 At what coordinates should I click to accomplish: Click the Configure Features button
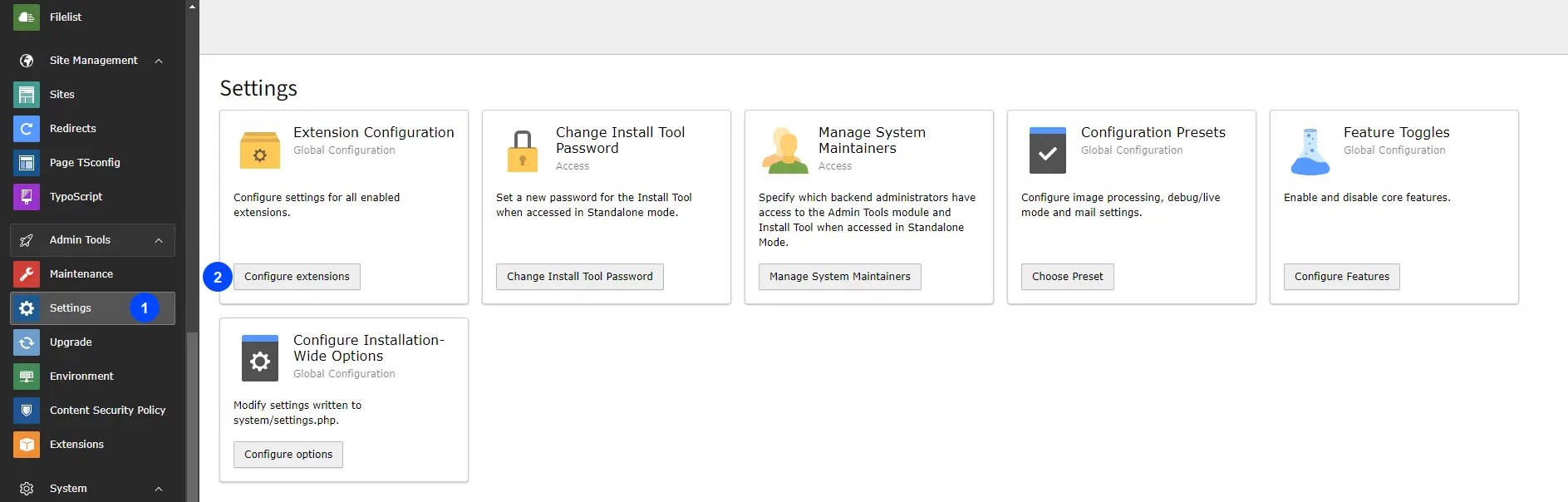coord(1342,277)
